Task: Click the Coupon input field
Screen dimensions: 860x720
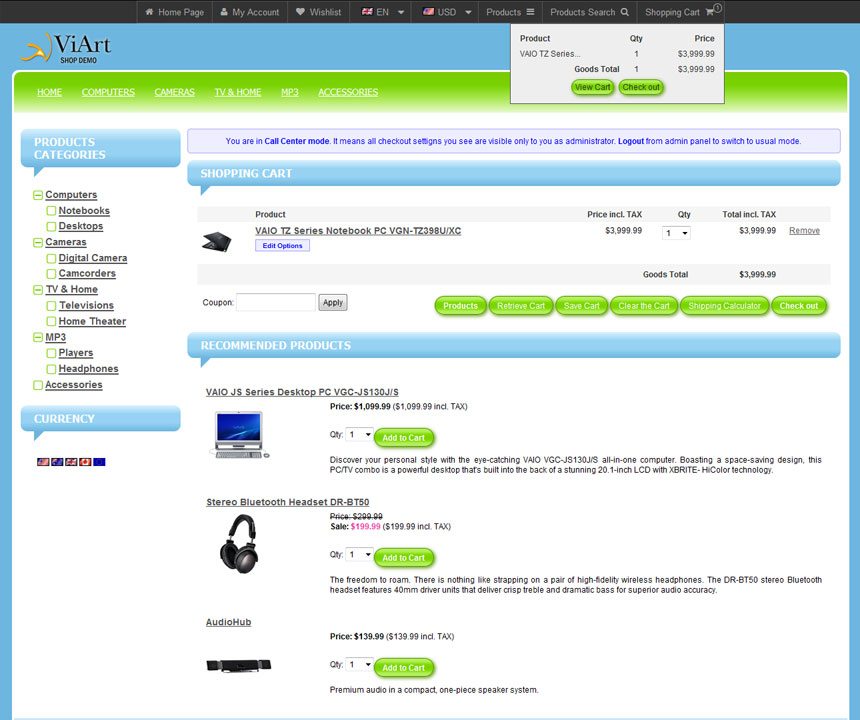Action: coord(276,302)
